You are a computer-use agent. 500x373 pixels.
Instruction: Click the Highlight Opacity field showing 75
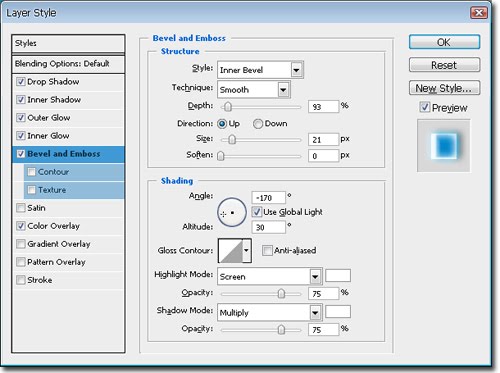(323, 293)
